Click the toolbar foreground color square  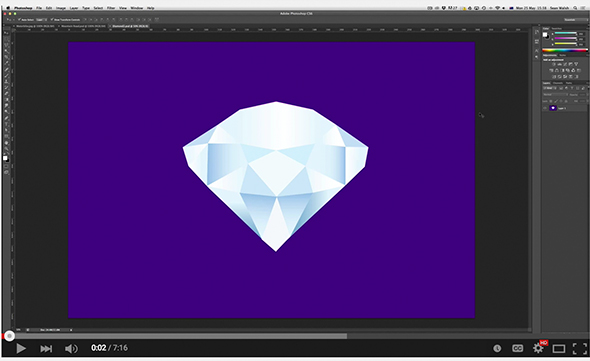[5, 158]
